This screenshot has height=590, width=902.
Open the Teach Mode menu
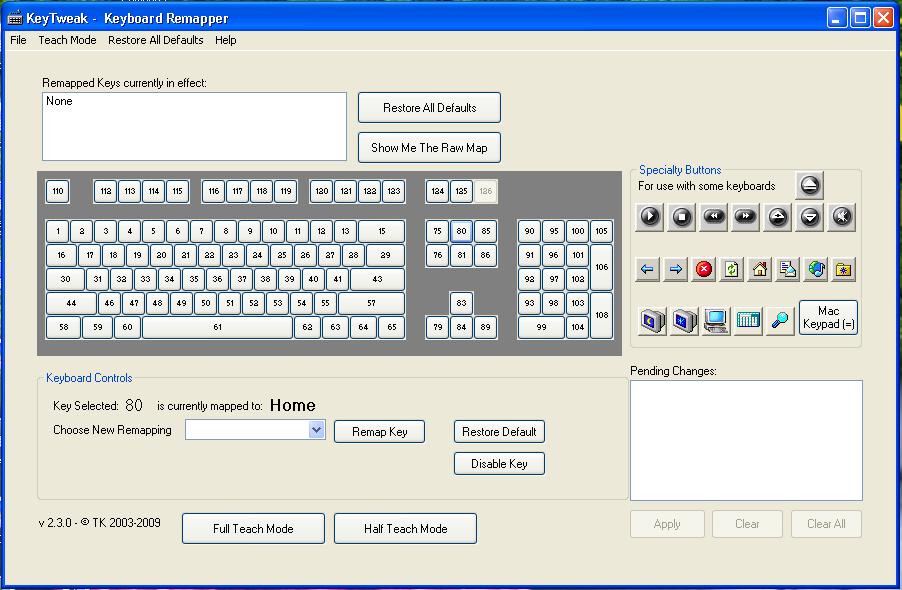click(x=67, y=40)
